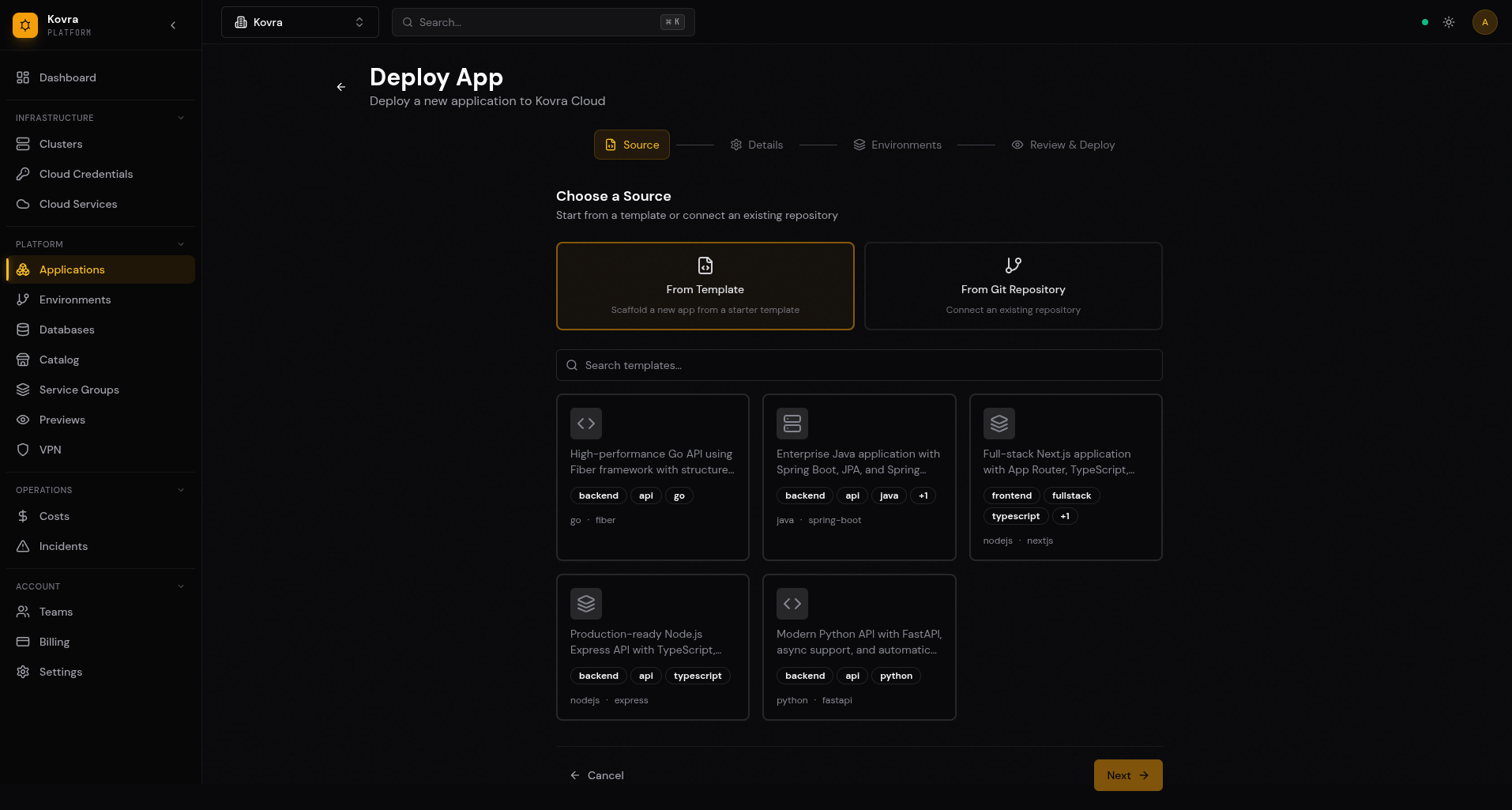Toggle the light/dark theme sun button
Viewport: 1512px width, 810px height.
click(x=1449, y=22)
